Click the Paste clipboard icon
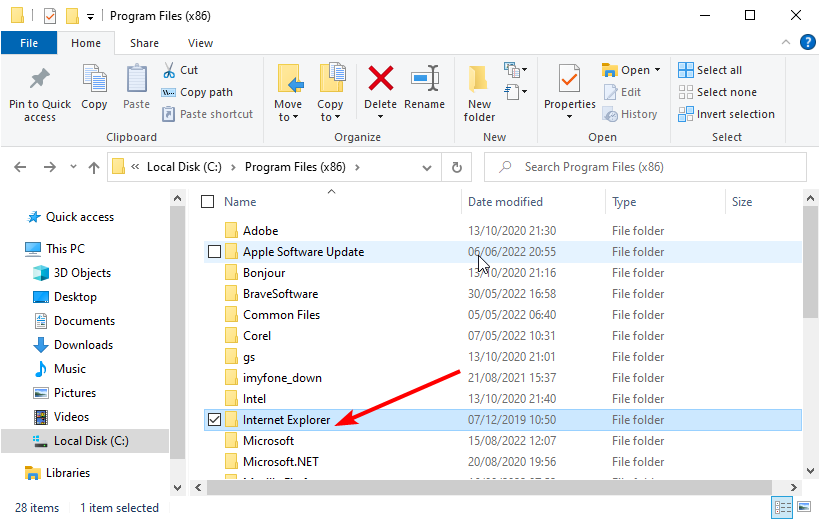The height and width of the screenshot is (520, 820). 136,79
